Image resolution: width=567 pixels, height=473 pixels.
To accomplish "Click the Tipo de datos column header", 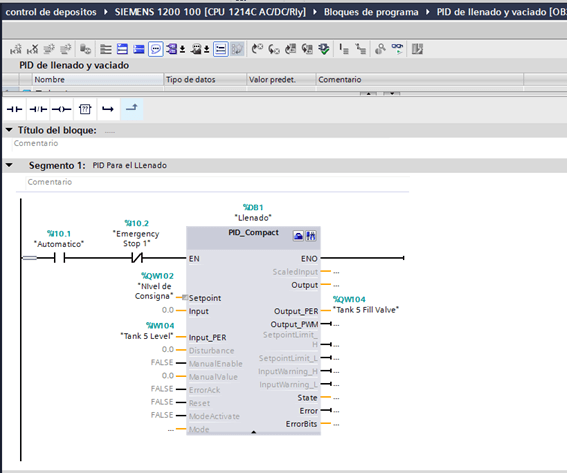I will (205, 79).
